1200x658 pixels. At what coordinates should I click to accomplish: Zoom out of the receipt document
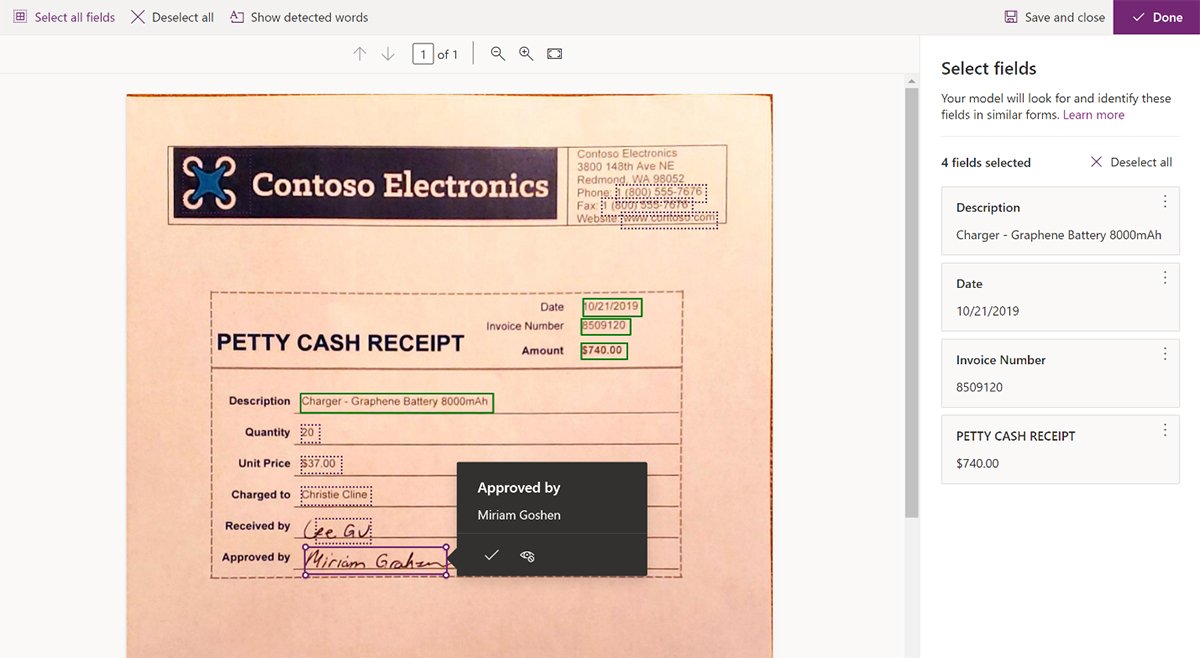pyautogui.click(x=498, y=54)
